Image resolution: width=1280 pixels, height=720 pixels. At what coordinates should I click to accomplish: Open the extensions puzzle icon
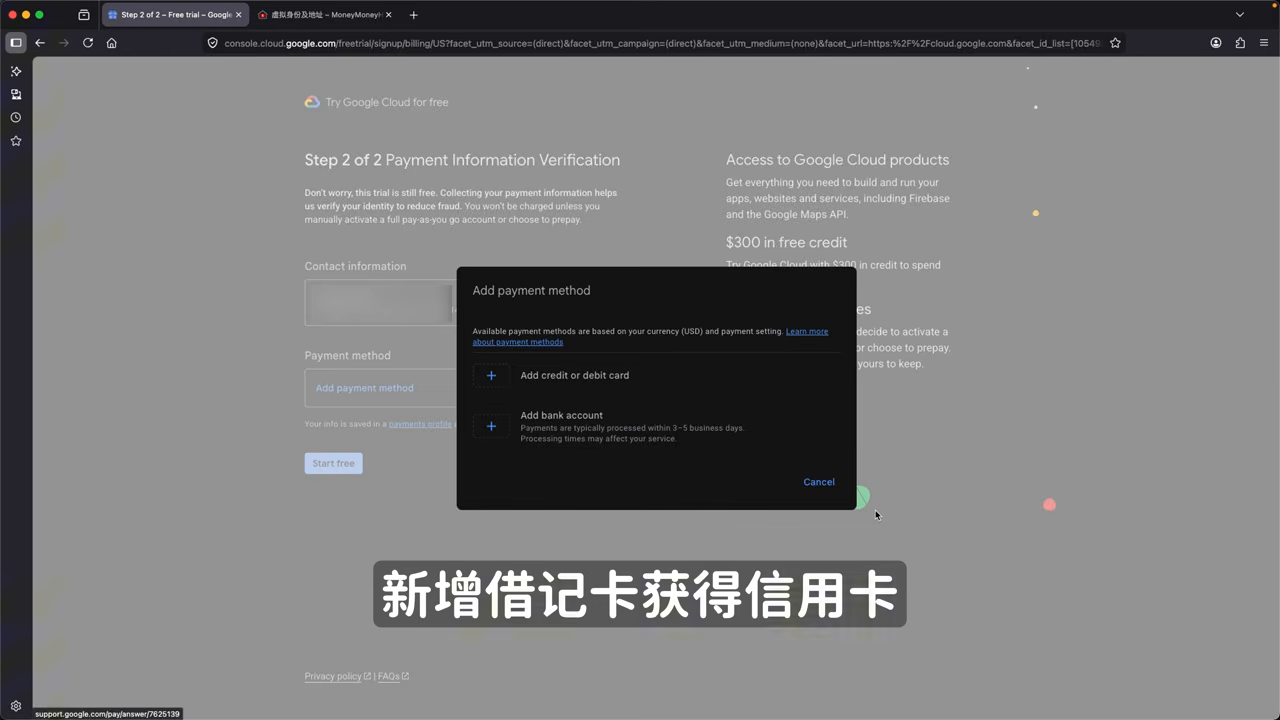[x=1241, y=43]
